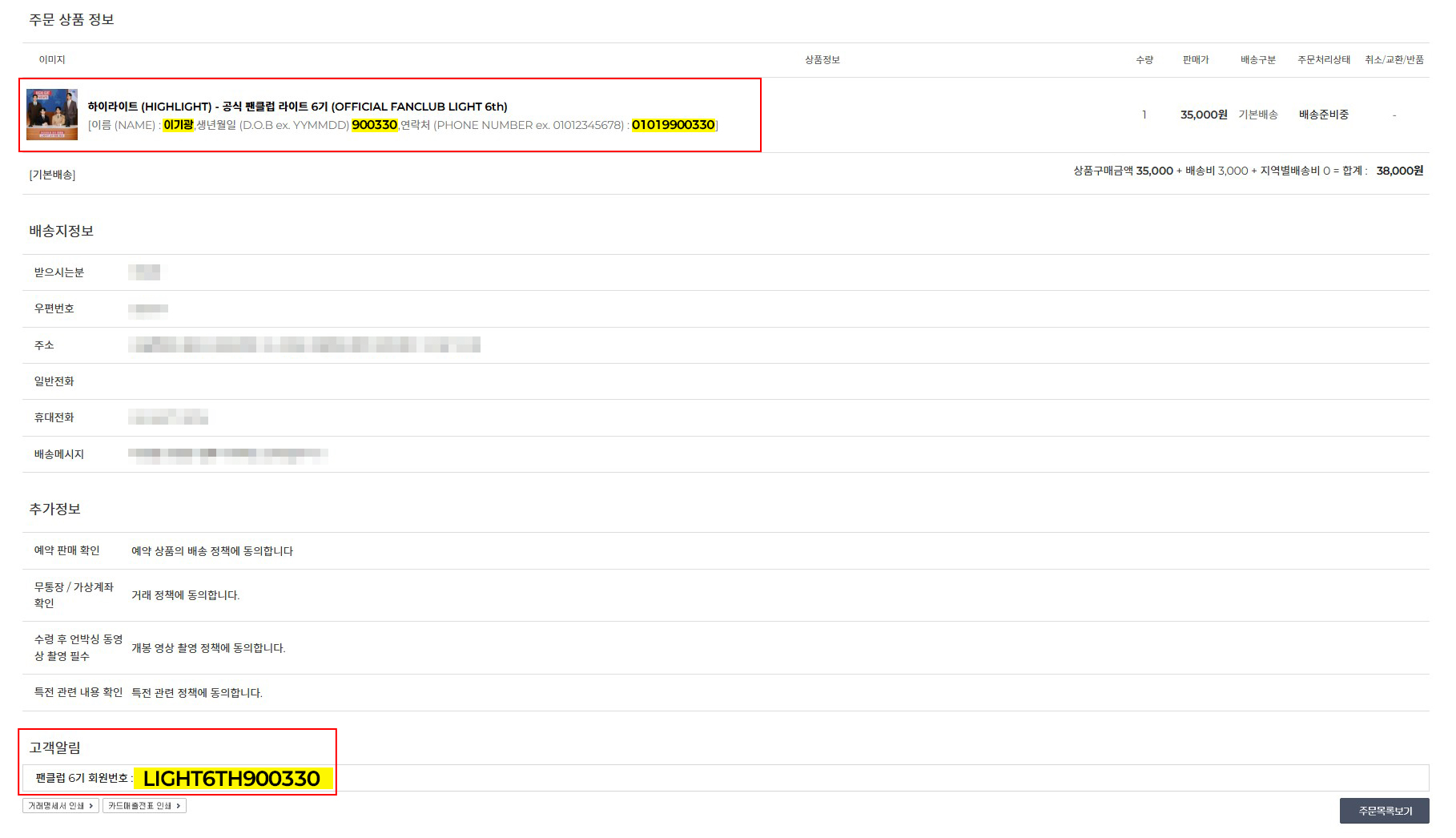Click the 배송준비중 order status
Image resolution: width=1456 pixels, height=838 pixels.
[1323, 115]
